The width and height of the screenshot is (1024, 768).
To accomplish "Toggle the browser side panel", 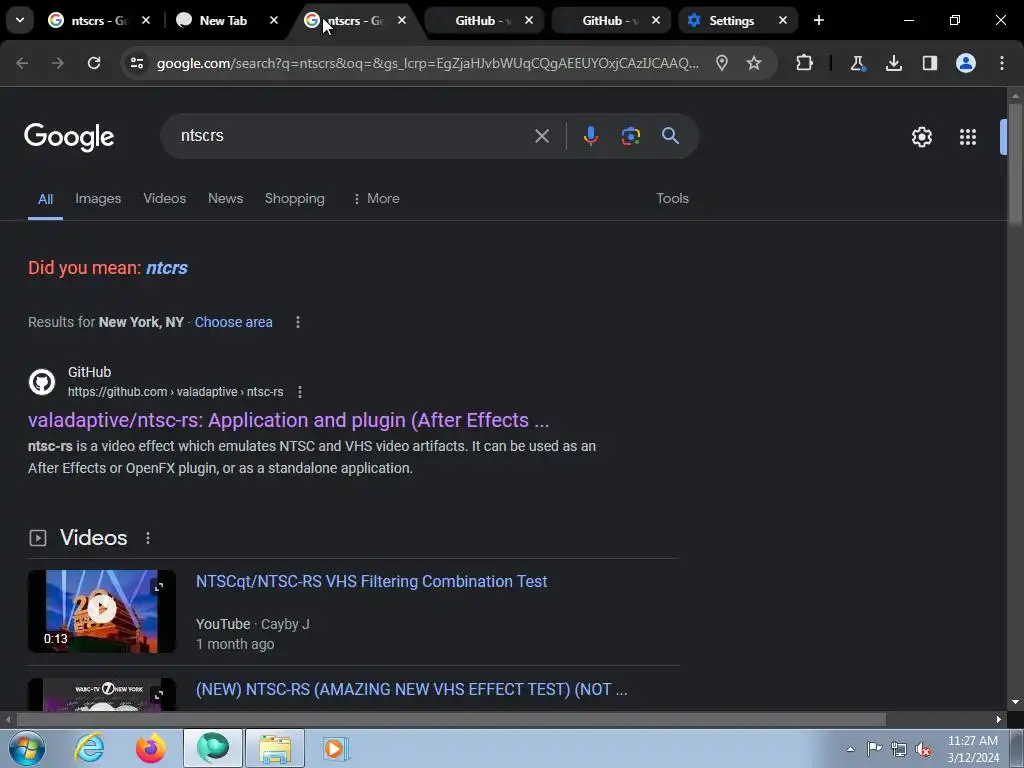I will pyautogui.click(x=929, y=63).
